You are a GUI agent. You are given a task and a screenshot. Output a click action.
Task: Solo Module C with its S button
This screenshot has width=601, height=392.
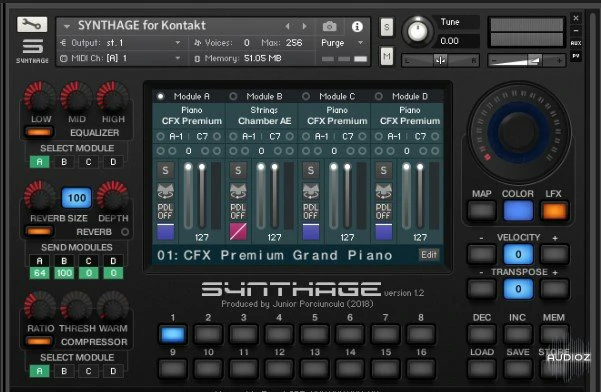pos(311,170)
